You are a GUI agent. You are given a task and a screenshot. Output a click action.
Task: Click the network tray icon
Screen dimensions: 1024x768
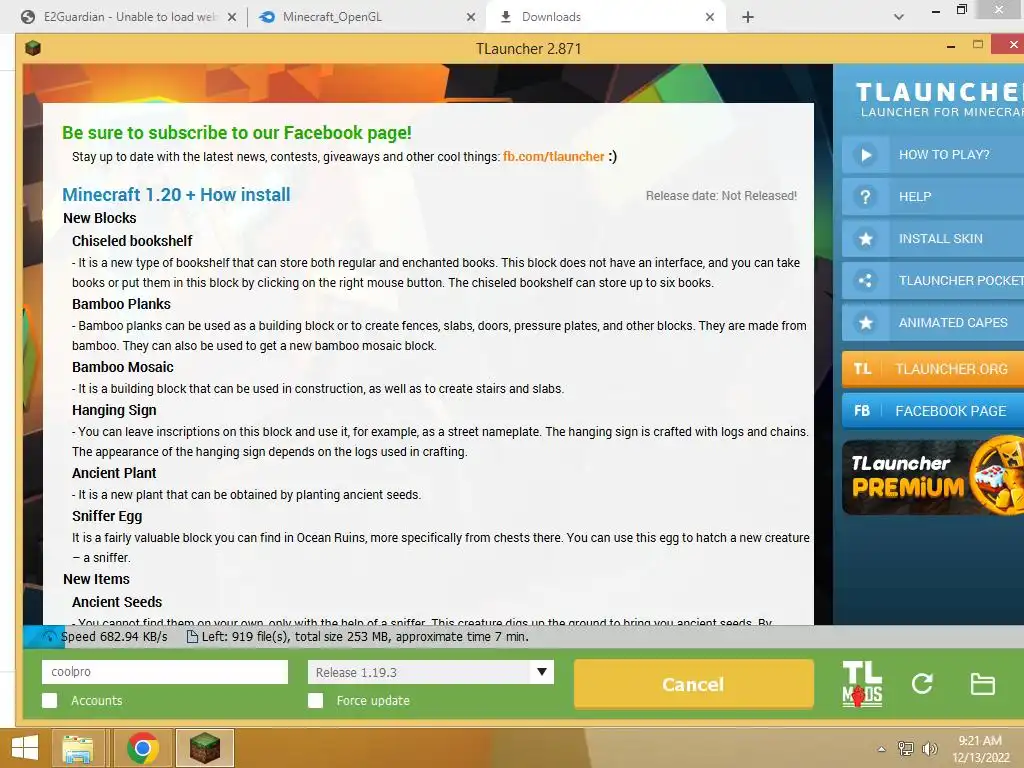tap(906, 748)
